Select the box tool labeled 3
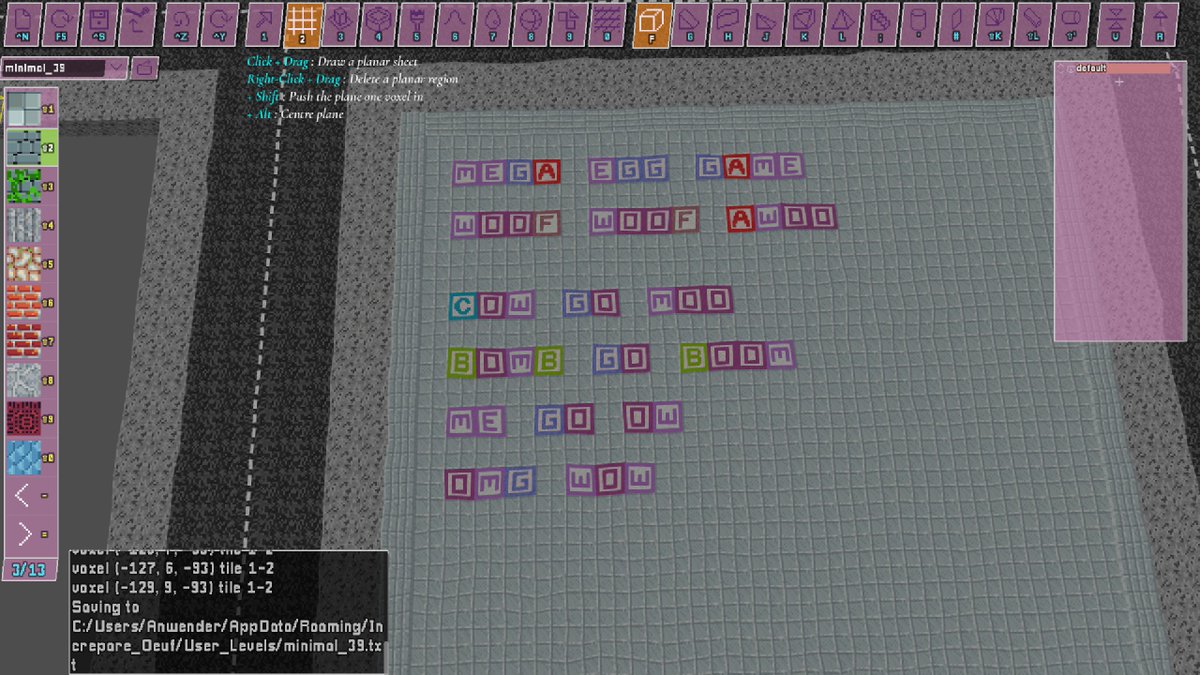 pos(340,24)
